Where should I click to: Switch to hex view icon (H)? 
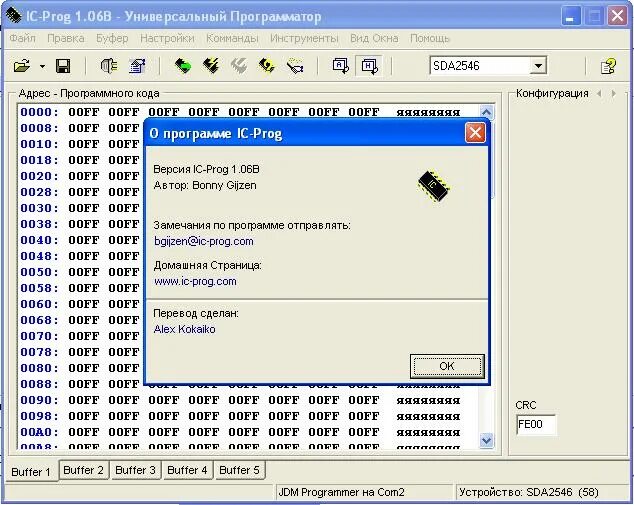tap(370, 66)
